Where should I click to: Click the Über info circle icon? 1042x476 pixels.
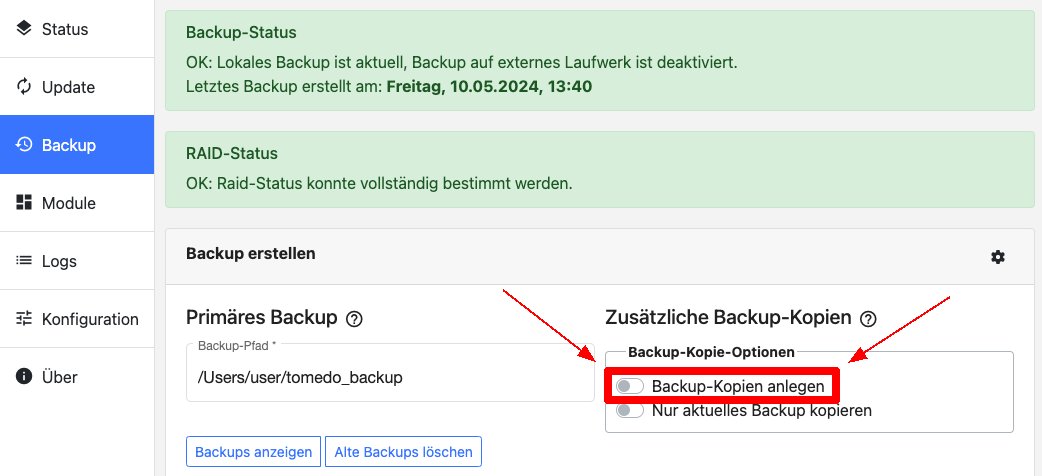pyautogui.click(x=24, y=376)
